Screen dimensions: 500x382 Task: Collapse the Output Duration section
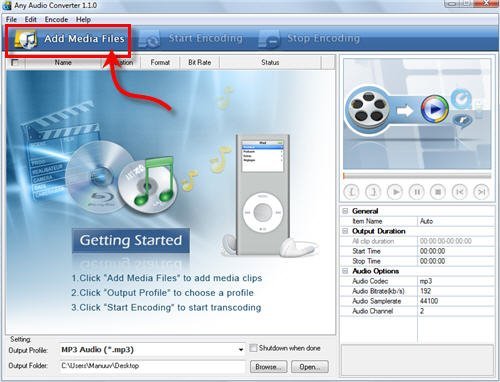345,231
